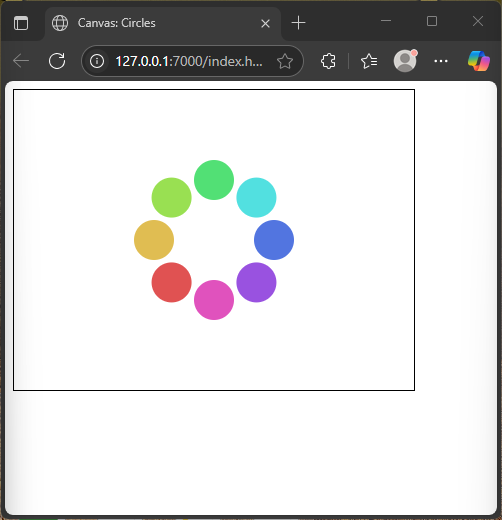502x520 pixels.
Task: Refresh the current page
Action: tap(57, 61)
